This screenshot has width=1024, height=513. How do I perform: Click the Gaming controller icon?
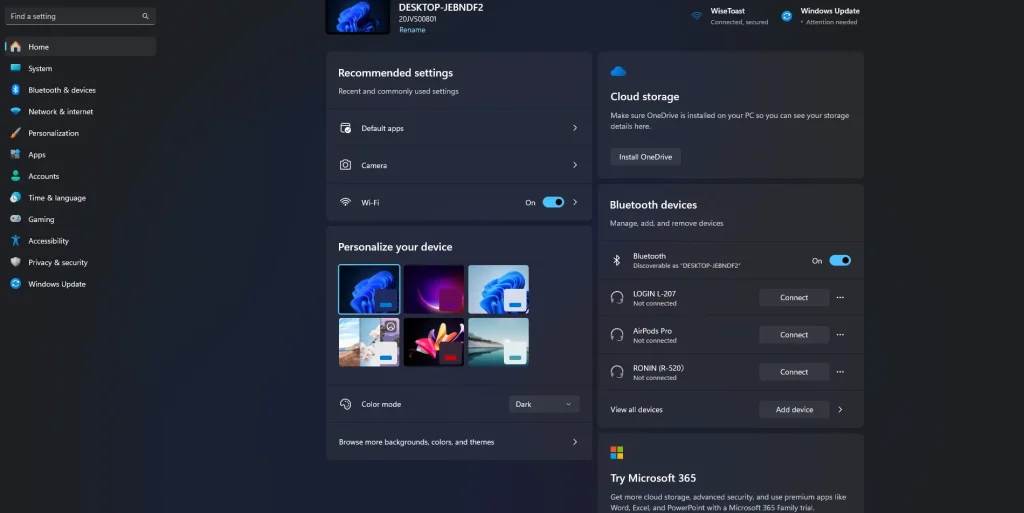tap(16, 219)
